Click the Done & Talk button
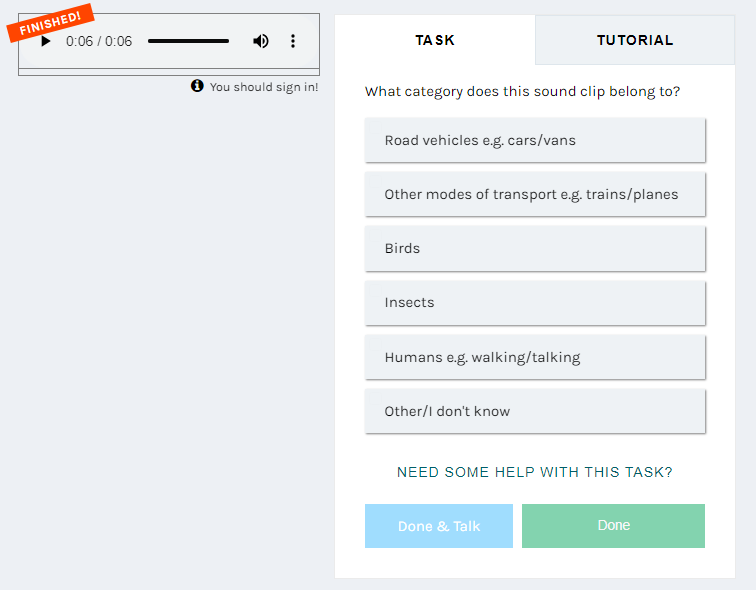The image size is (756, 590). point(439,526)
